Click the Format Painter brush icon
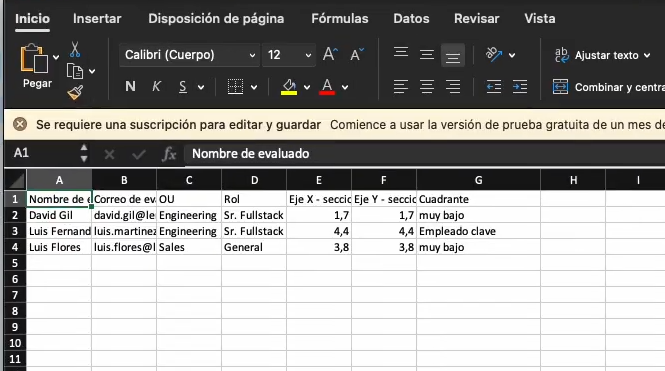Viewport: 665px width, 371px height. [x=75, y=92]
